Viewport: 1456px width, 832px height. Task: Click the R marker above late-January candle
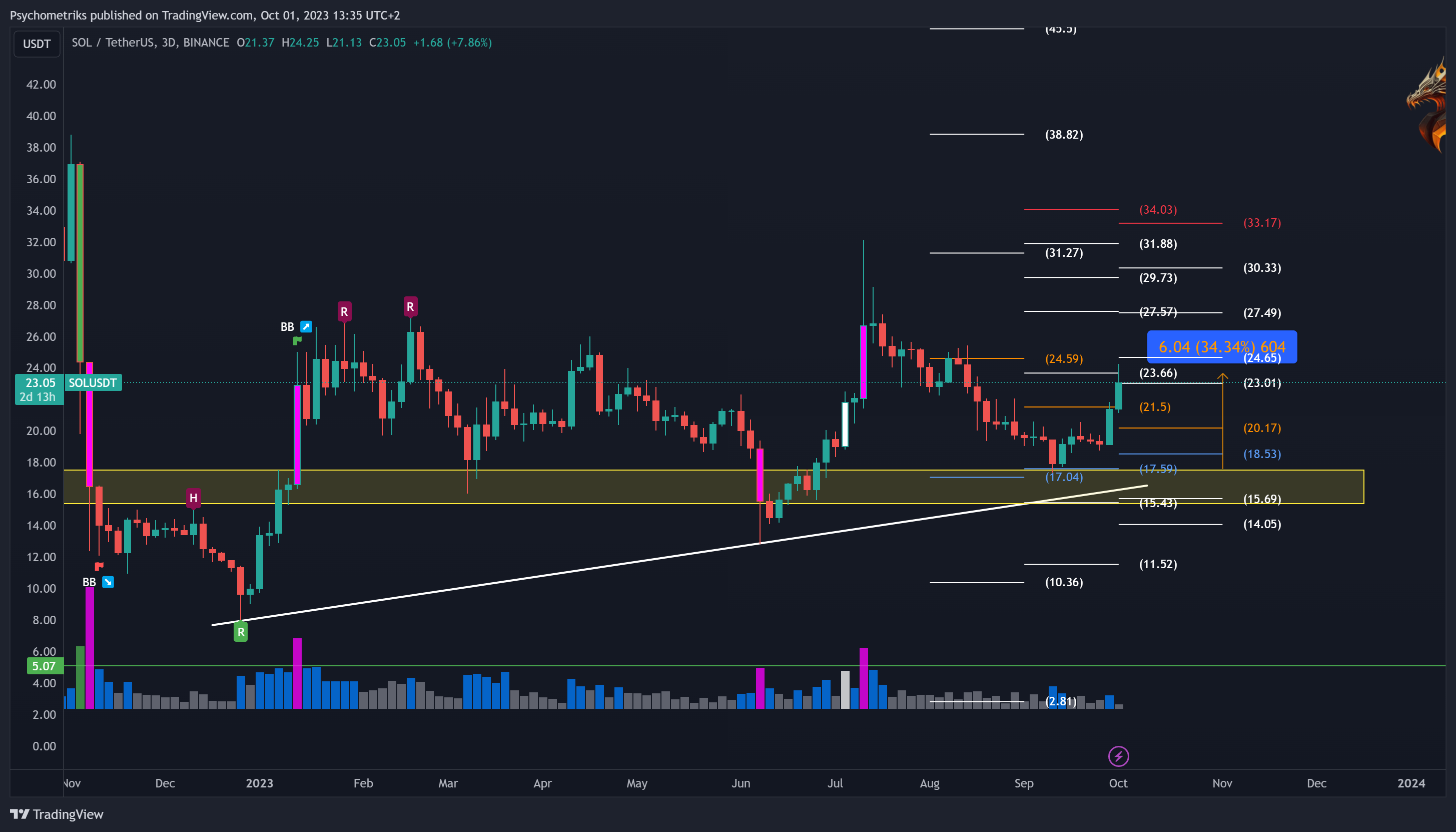point(344,311)
